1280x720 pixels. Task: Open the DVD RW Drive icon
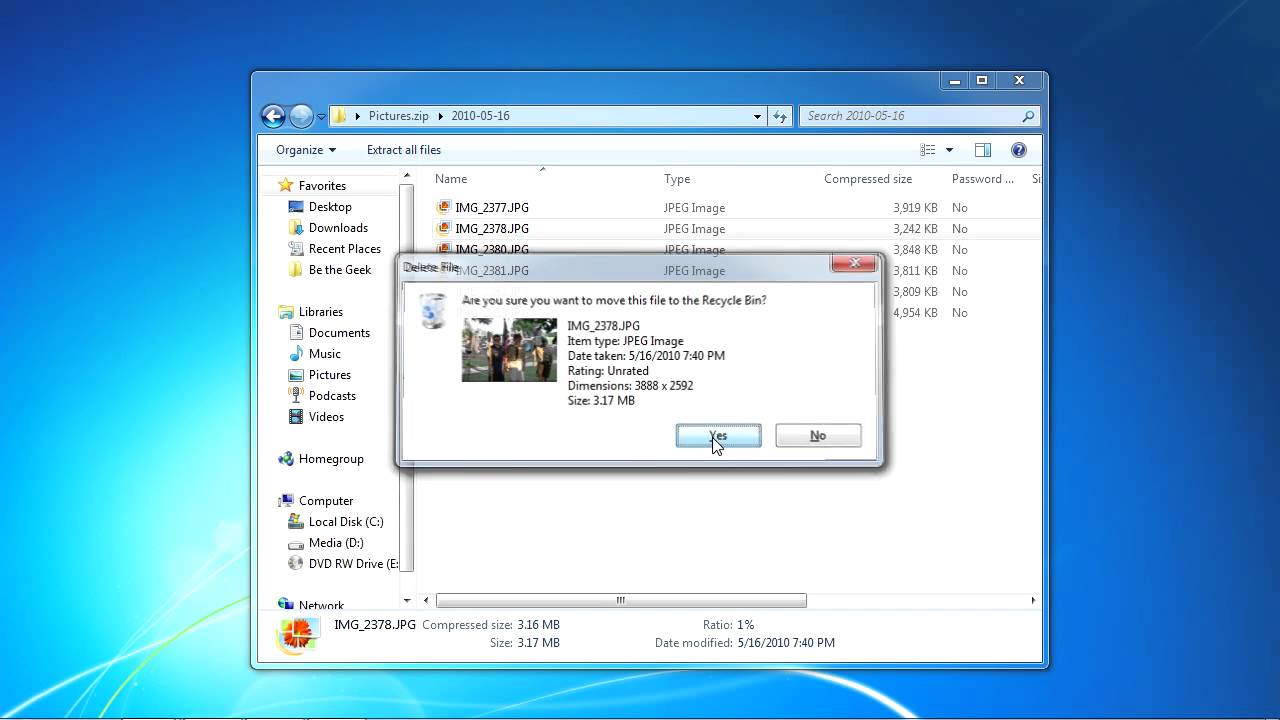[296, 564]
